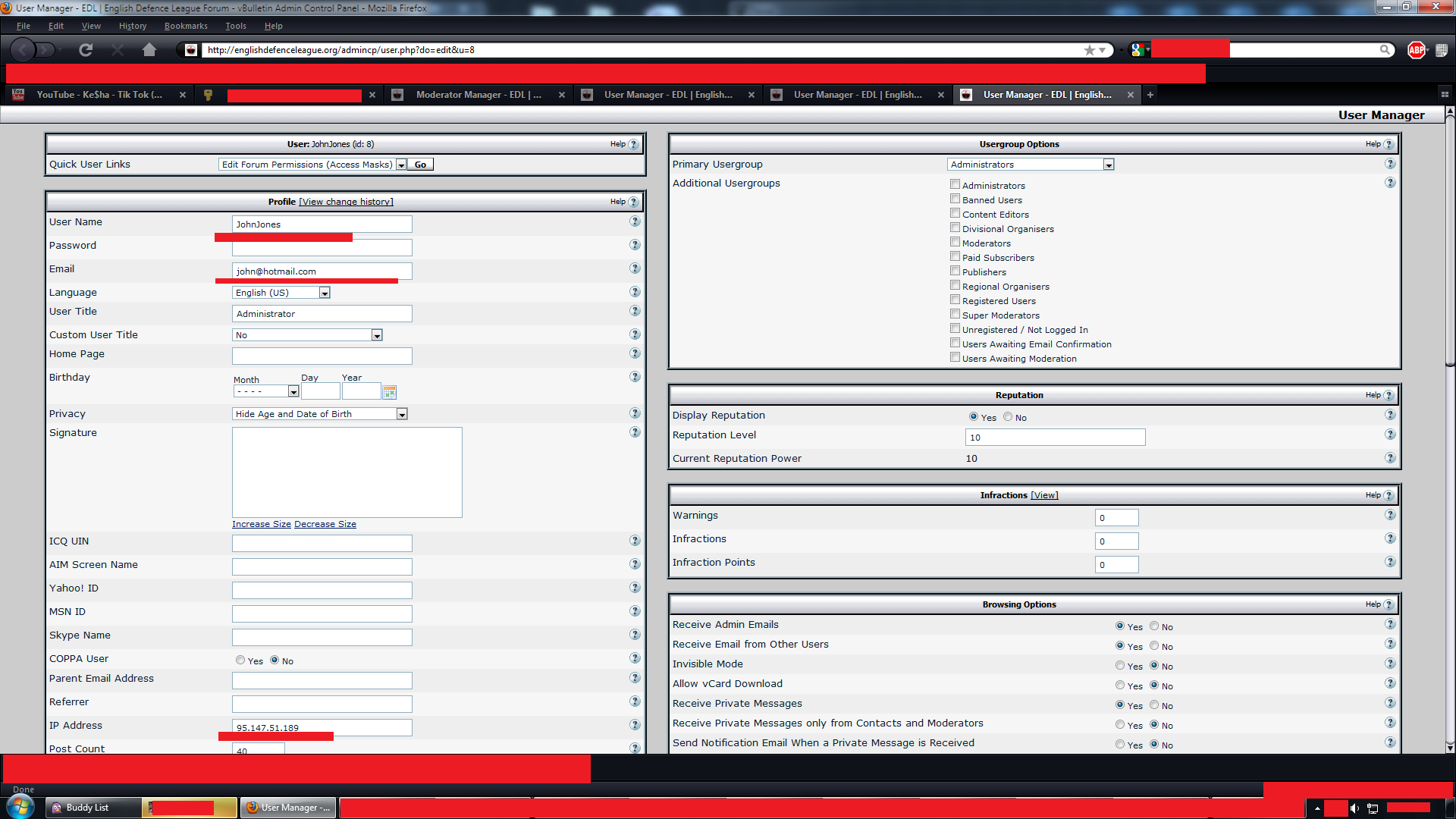Bookmark the page with the star icon
1456x819 pixels.
pyautogui.click(x=1090, y=50)
